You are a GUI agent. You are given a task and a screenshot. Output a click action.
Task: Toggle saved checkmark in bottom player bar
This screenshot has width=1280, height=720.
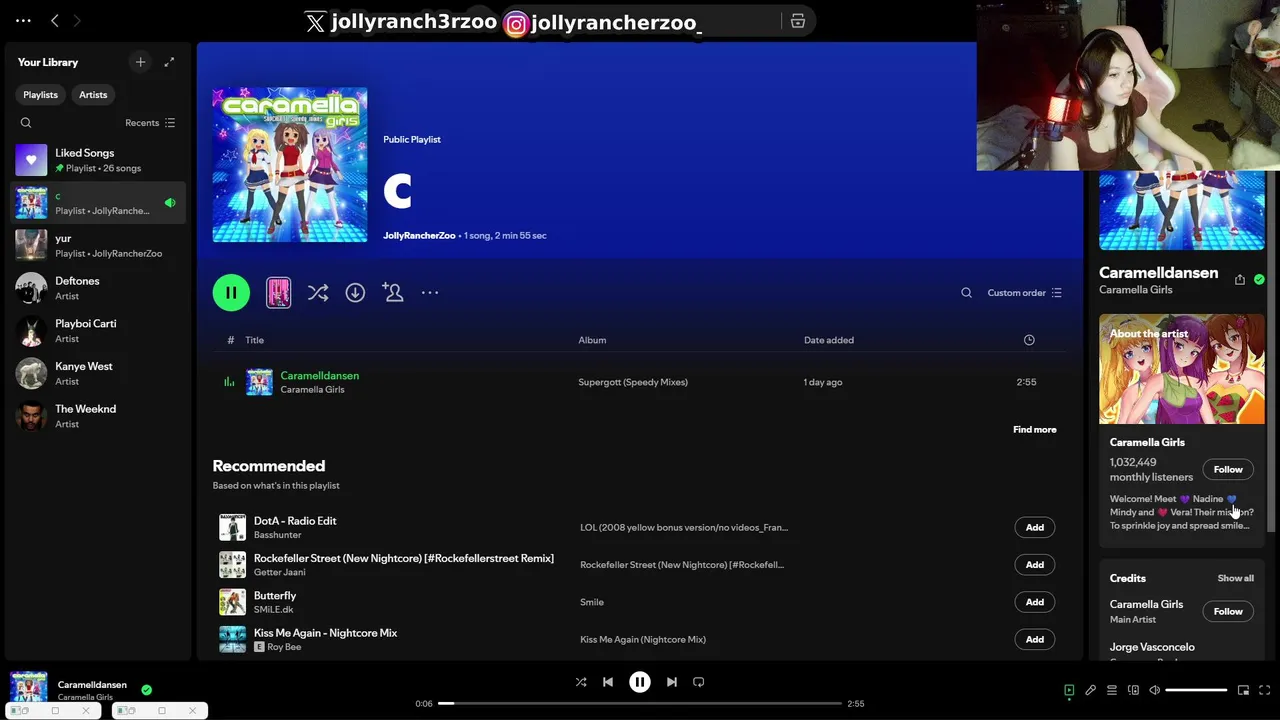(x=146, y=690)
